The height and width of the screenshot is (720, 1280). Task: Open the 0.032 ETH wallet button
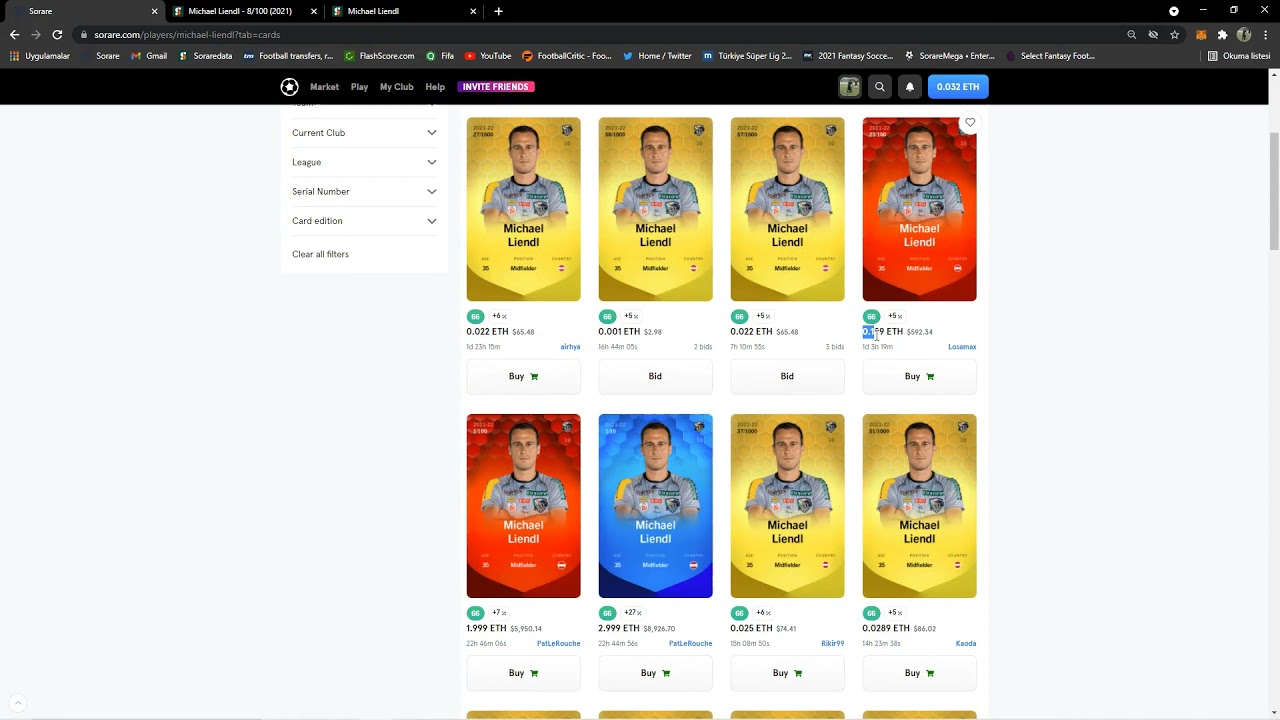958,87
